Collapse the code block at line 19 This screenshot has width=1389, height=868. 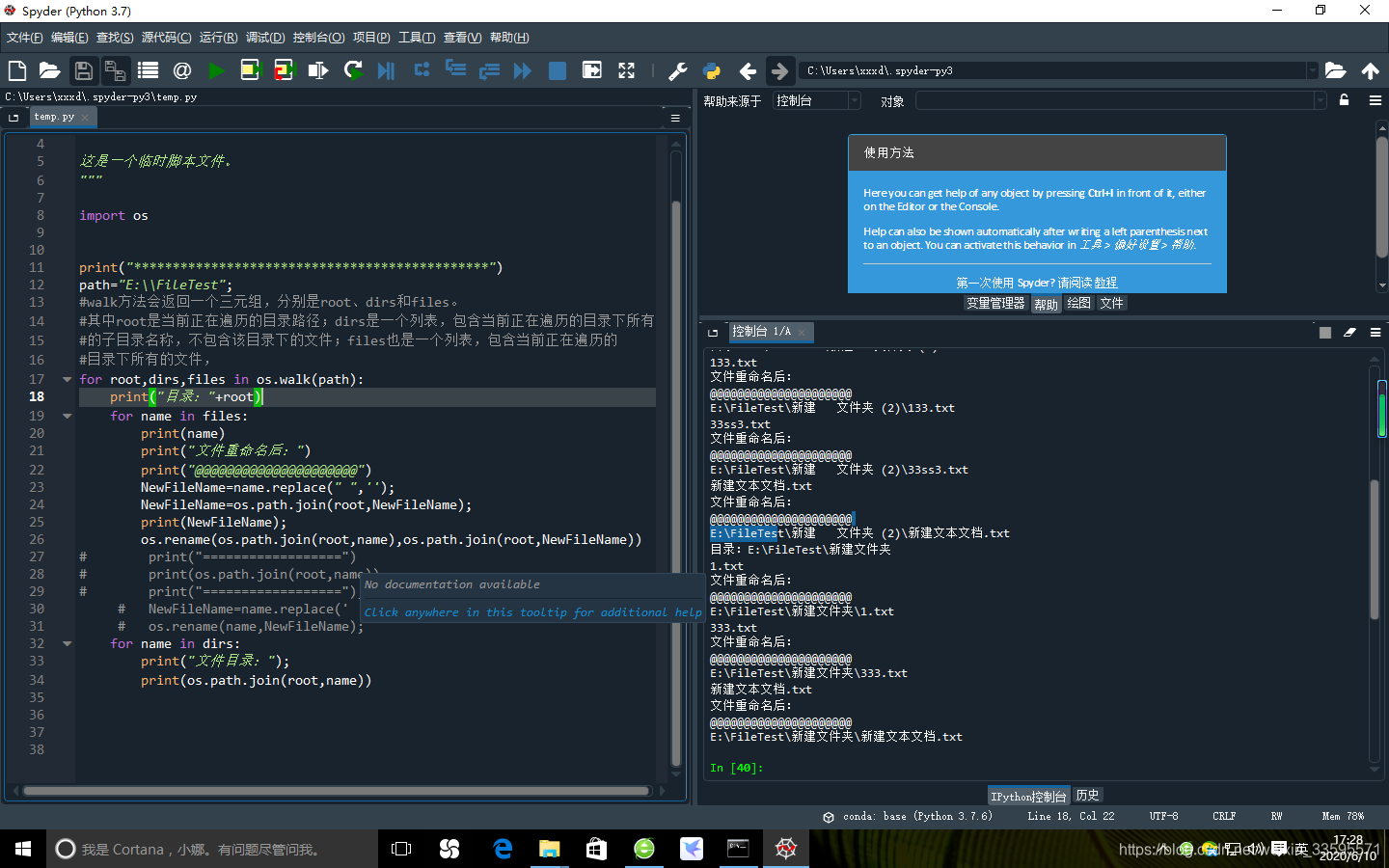pos(67,416)
